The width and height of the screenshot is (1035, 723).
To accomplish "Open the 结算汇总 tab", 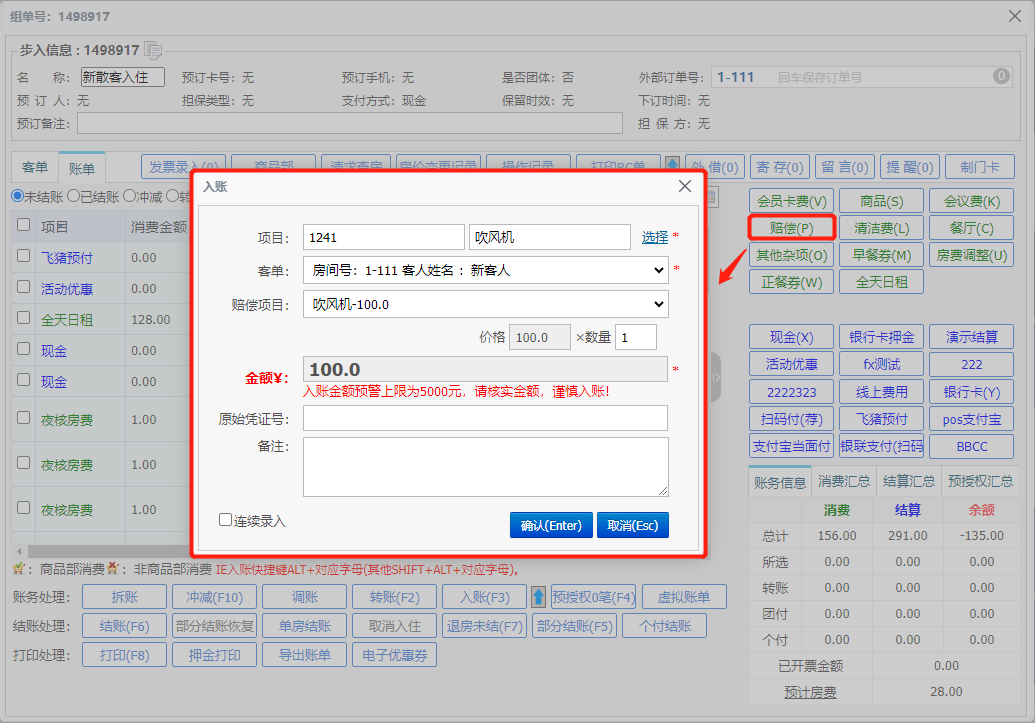I will (908, 481).
